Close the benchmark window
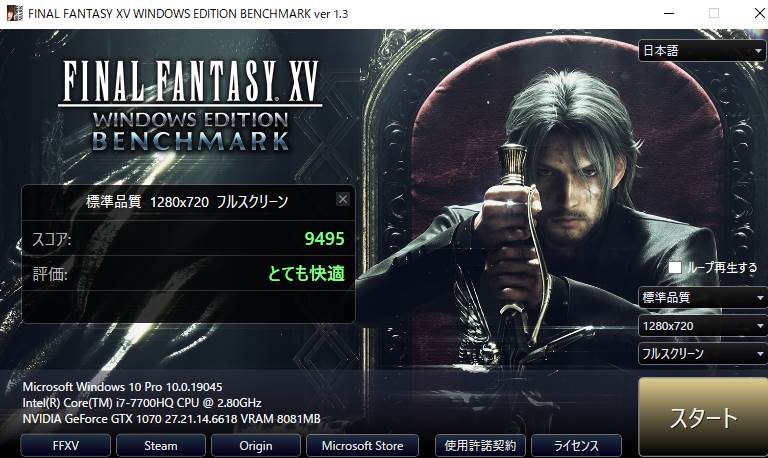Image resolution: width=768 pixels, height=458 pixels. pos(759,13)
